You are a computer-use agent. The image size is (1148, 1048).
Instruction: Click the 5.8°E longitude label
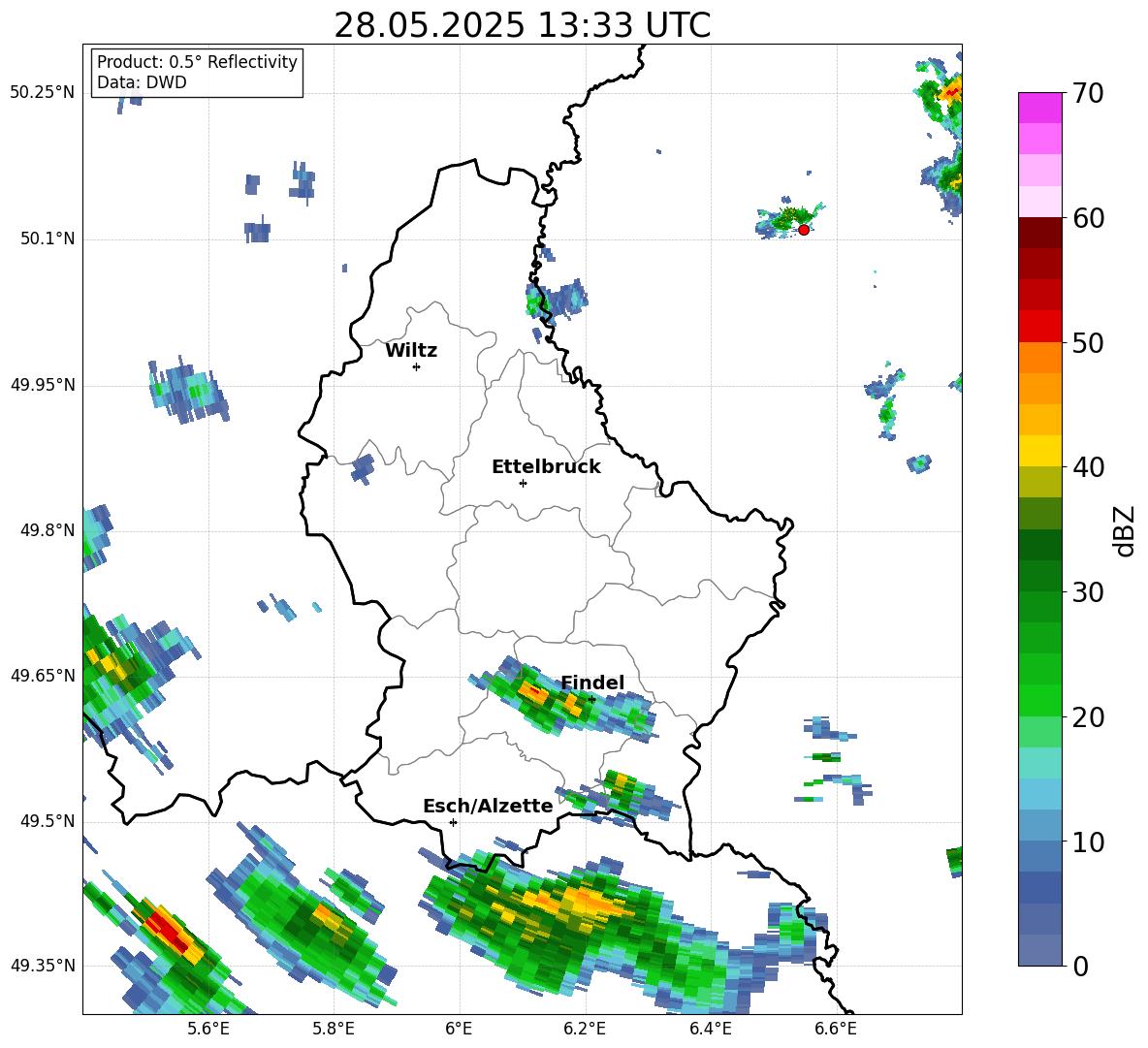pos(334,1029)
